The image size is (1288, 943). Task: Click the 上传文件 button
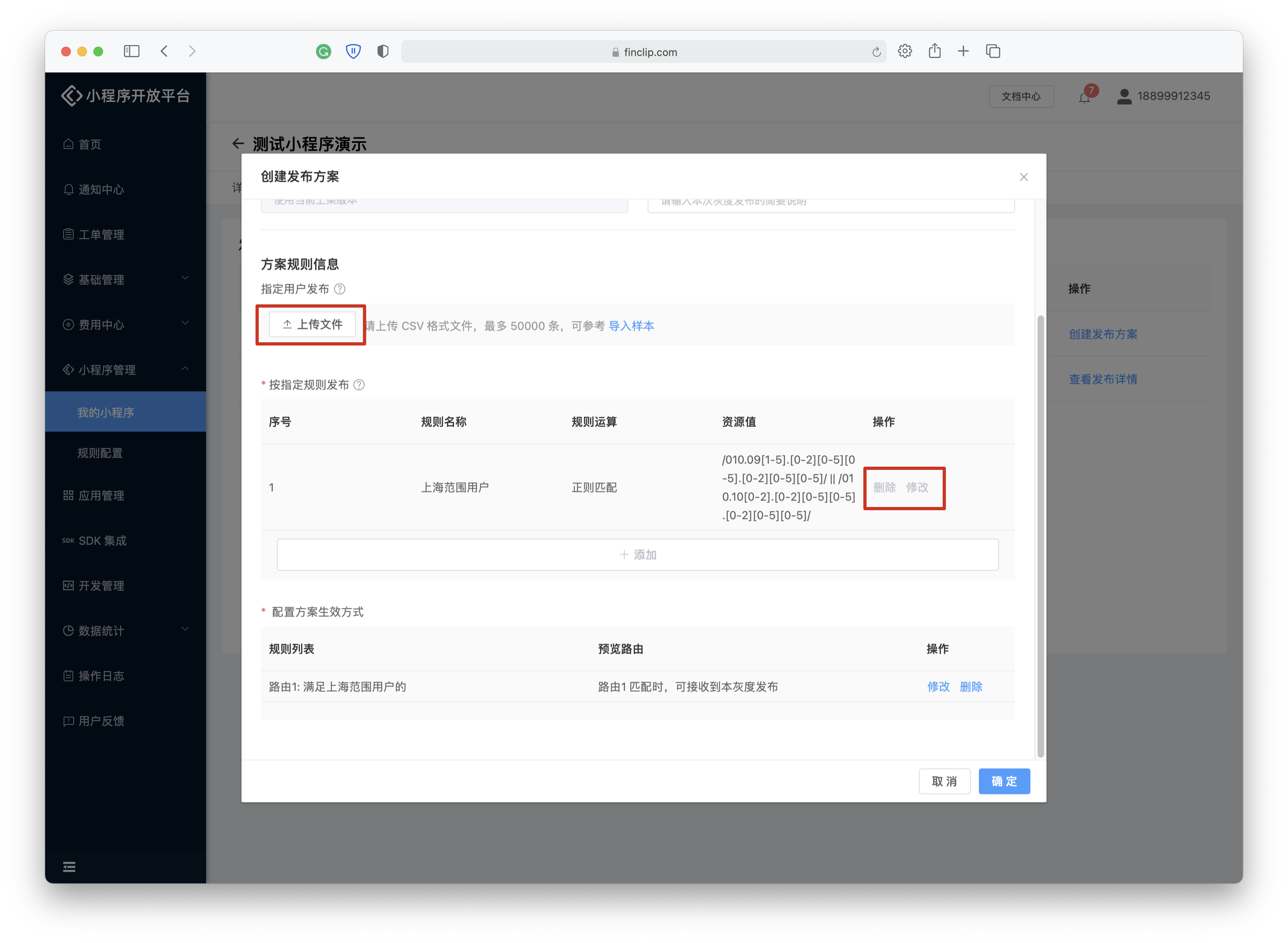coord(312,324)
